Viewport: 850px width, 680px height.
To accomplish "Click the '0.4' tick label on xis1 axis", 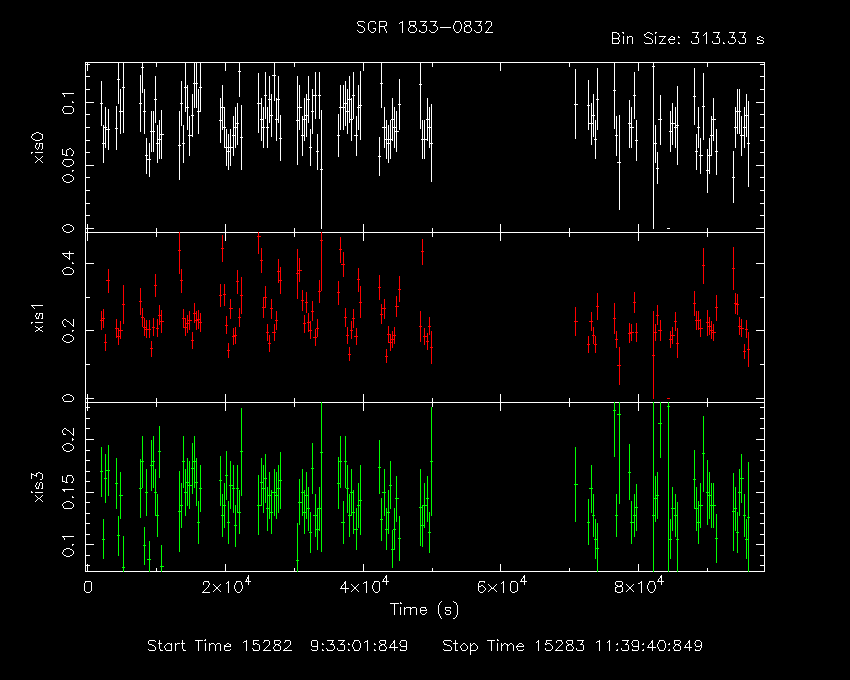I will (68, 264).
